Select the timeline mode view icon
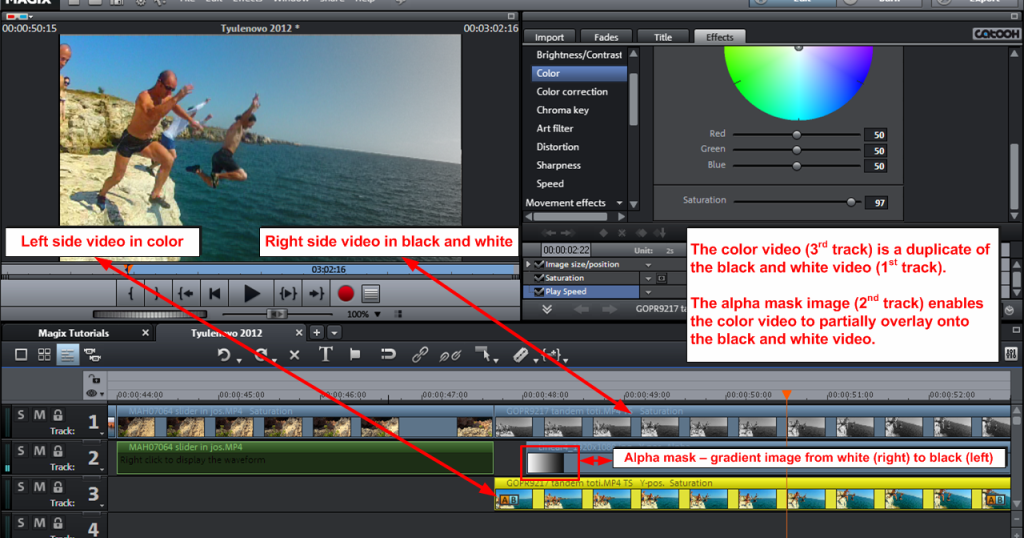Viewport: 1024px width, 538px height. click(x=67, y=355)
